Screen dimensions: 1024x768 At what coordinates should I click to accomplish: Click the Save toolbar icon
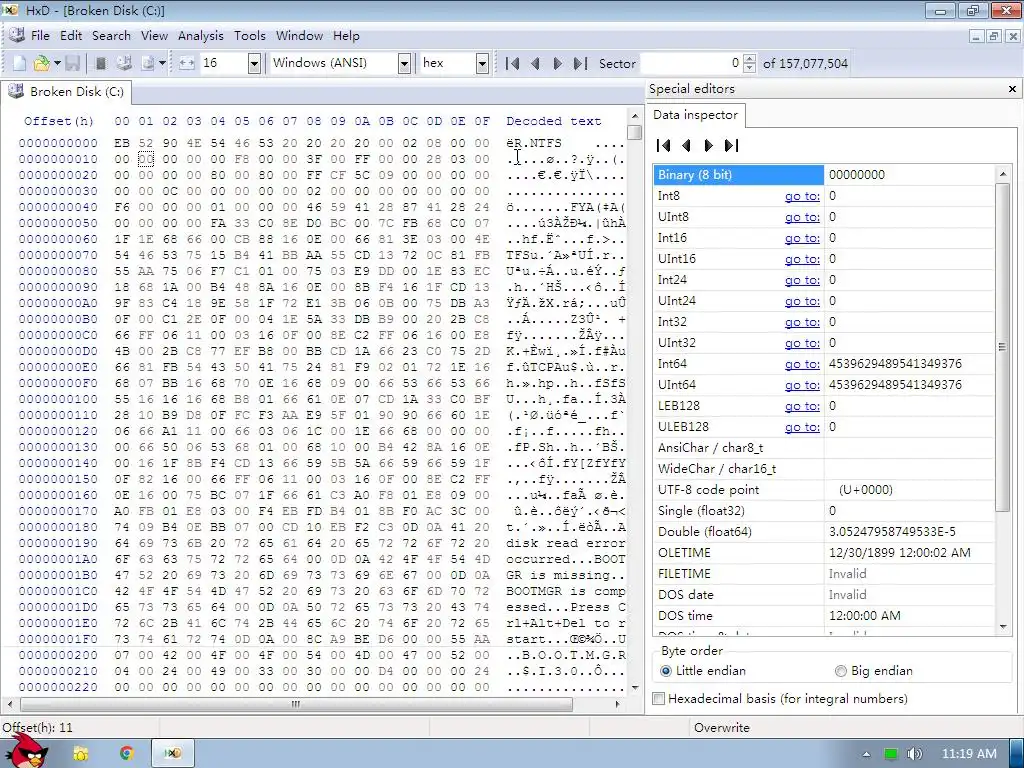(x=72, y=63)
